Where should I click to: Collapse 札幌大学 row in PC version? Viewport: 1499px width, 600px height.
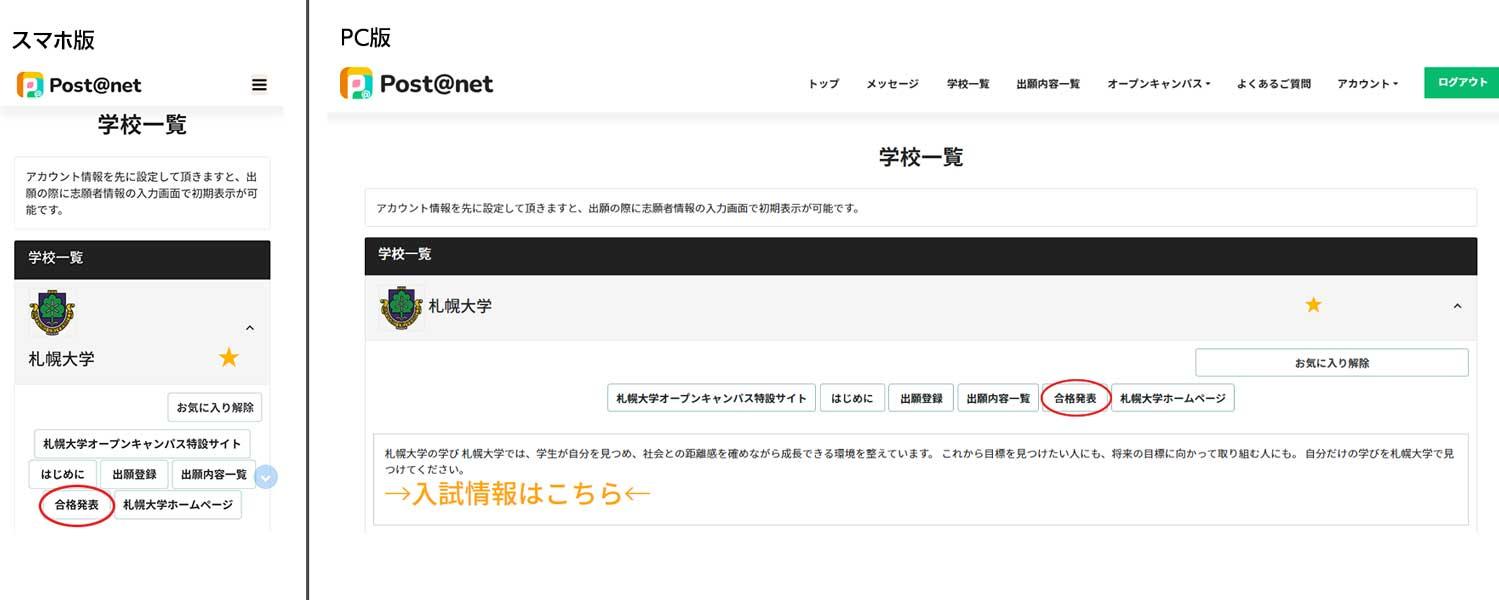tap(1457, 306)
